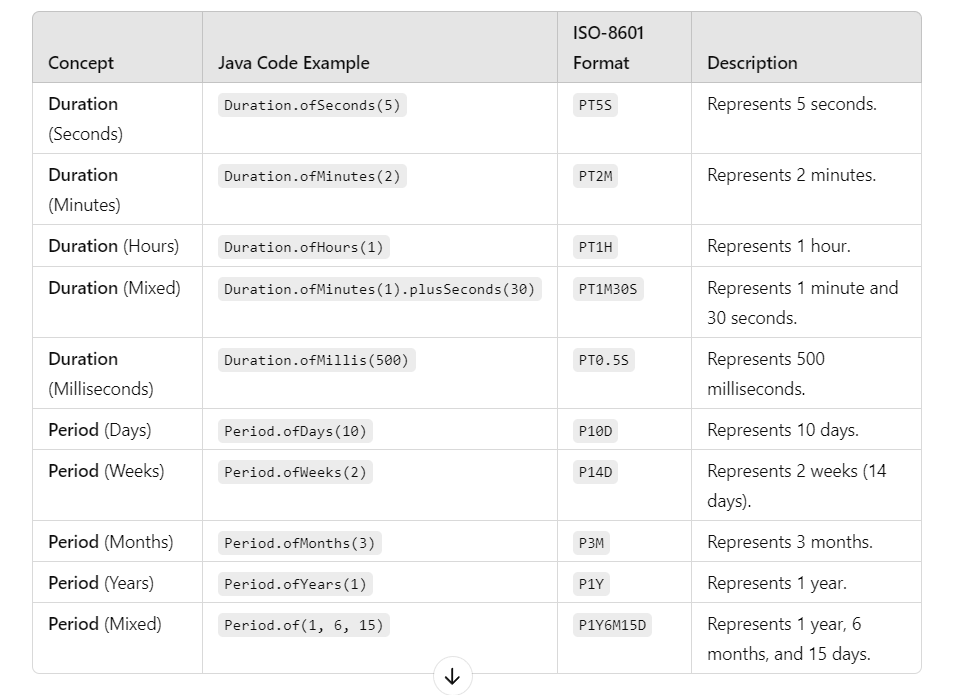
Task: Select the Duration.ofMinutes(1).plusSeconds(30) code
Action: coord(380,289)
